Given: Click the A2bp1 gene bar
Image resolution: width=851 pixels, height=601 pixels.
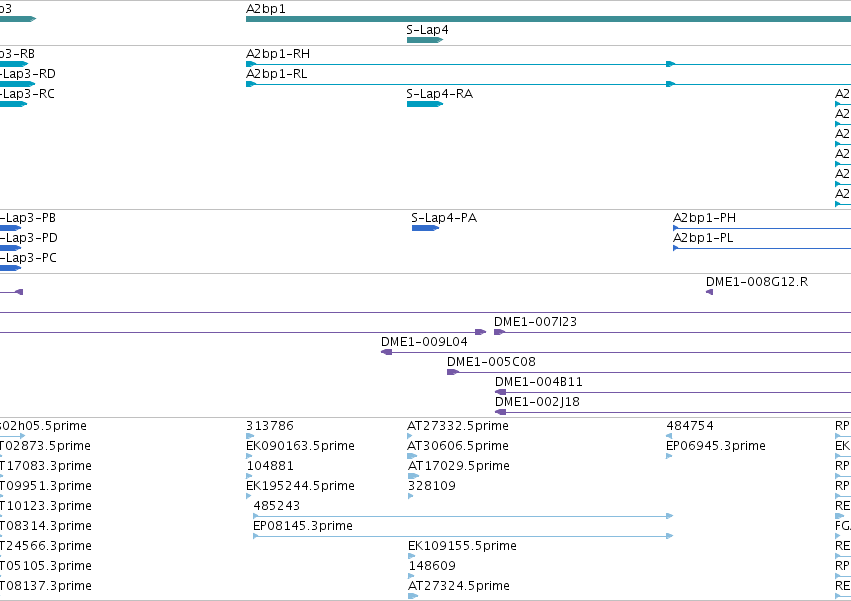Looking at the screenshot, I should pos(548,19).
